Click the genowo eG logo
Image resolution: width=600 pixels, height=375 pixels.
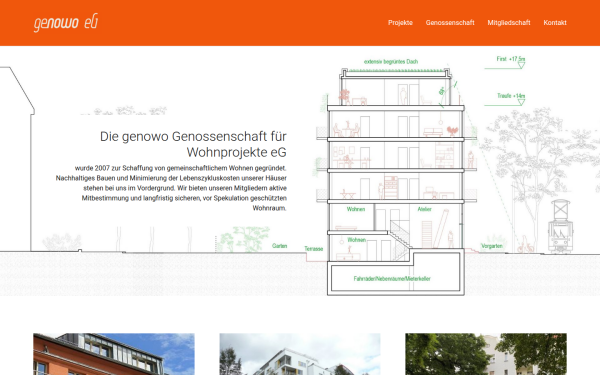66,23
